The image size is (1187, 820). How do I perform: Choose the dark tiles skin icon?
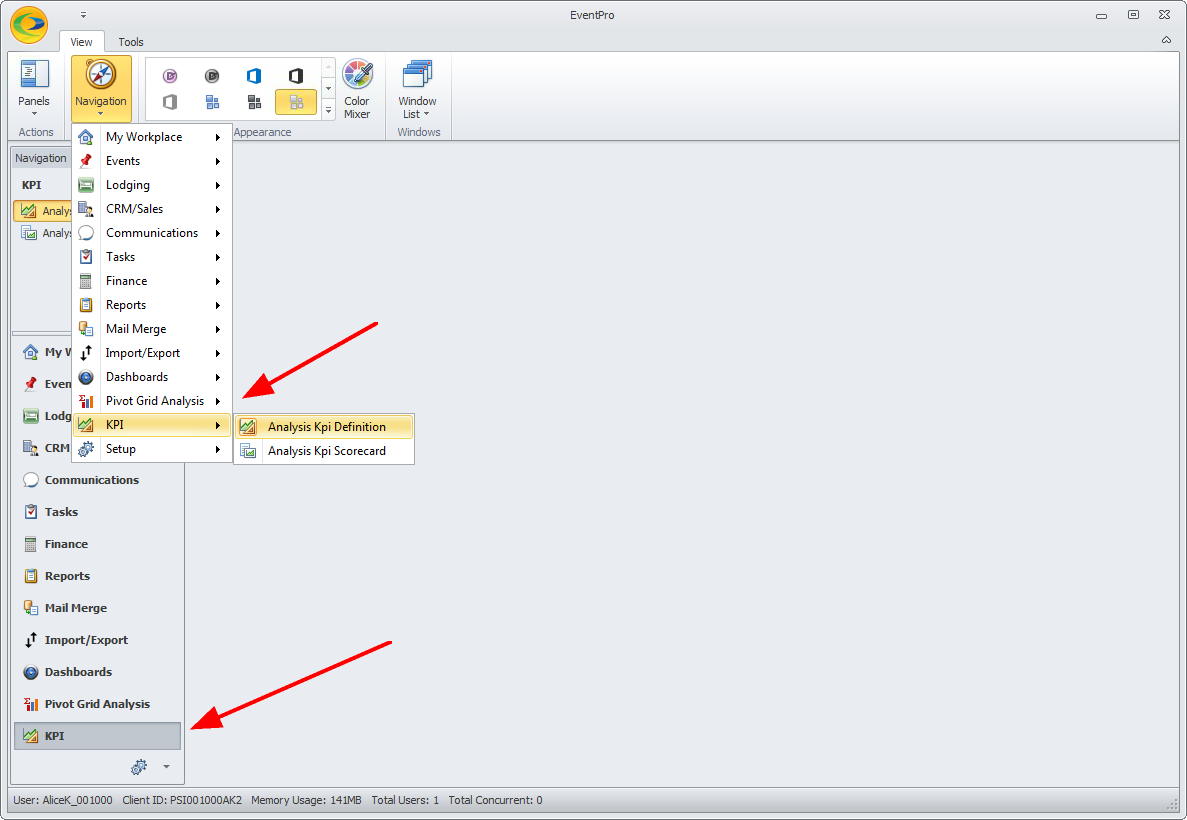coord(254,101)
